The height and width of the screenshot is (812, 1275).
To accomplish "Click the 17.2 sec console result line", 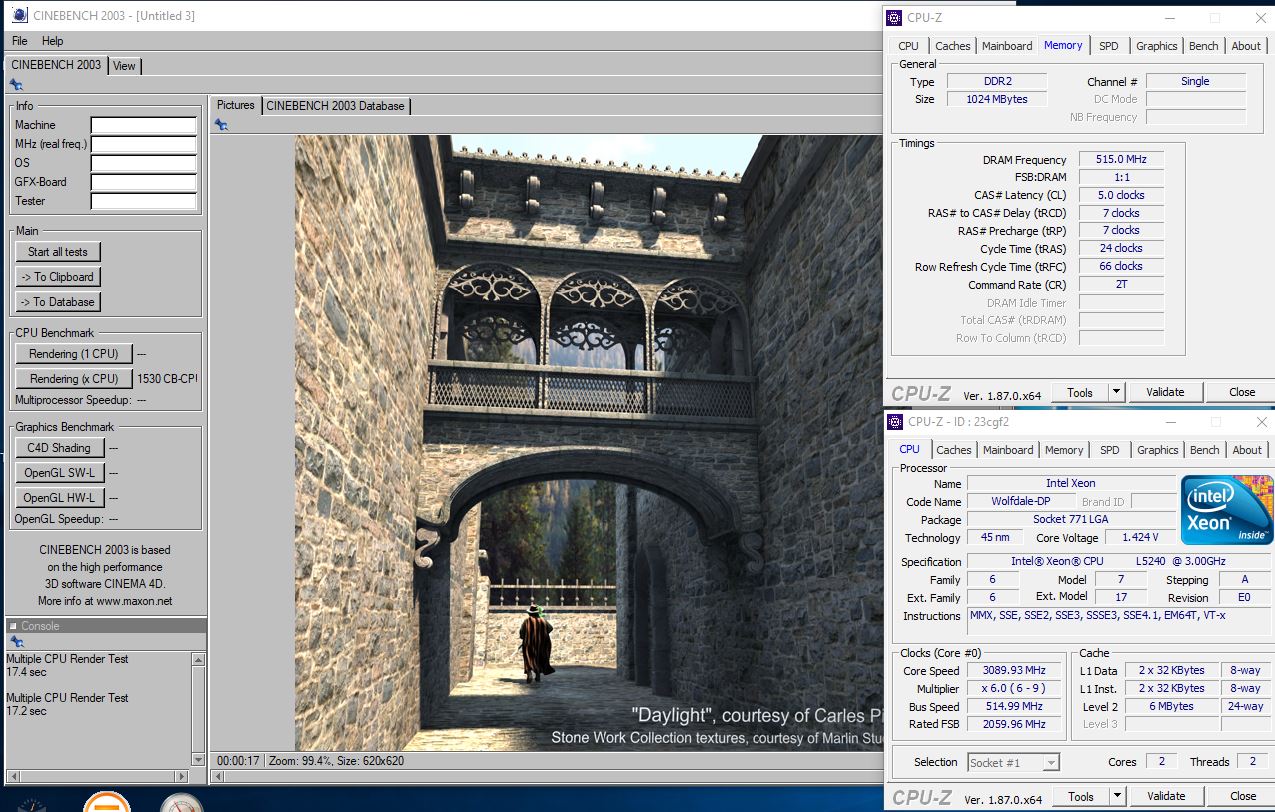I will [26, 711].
